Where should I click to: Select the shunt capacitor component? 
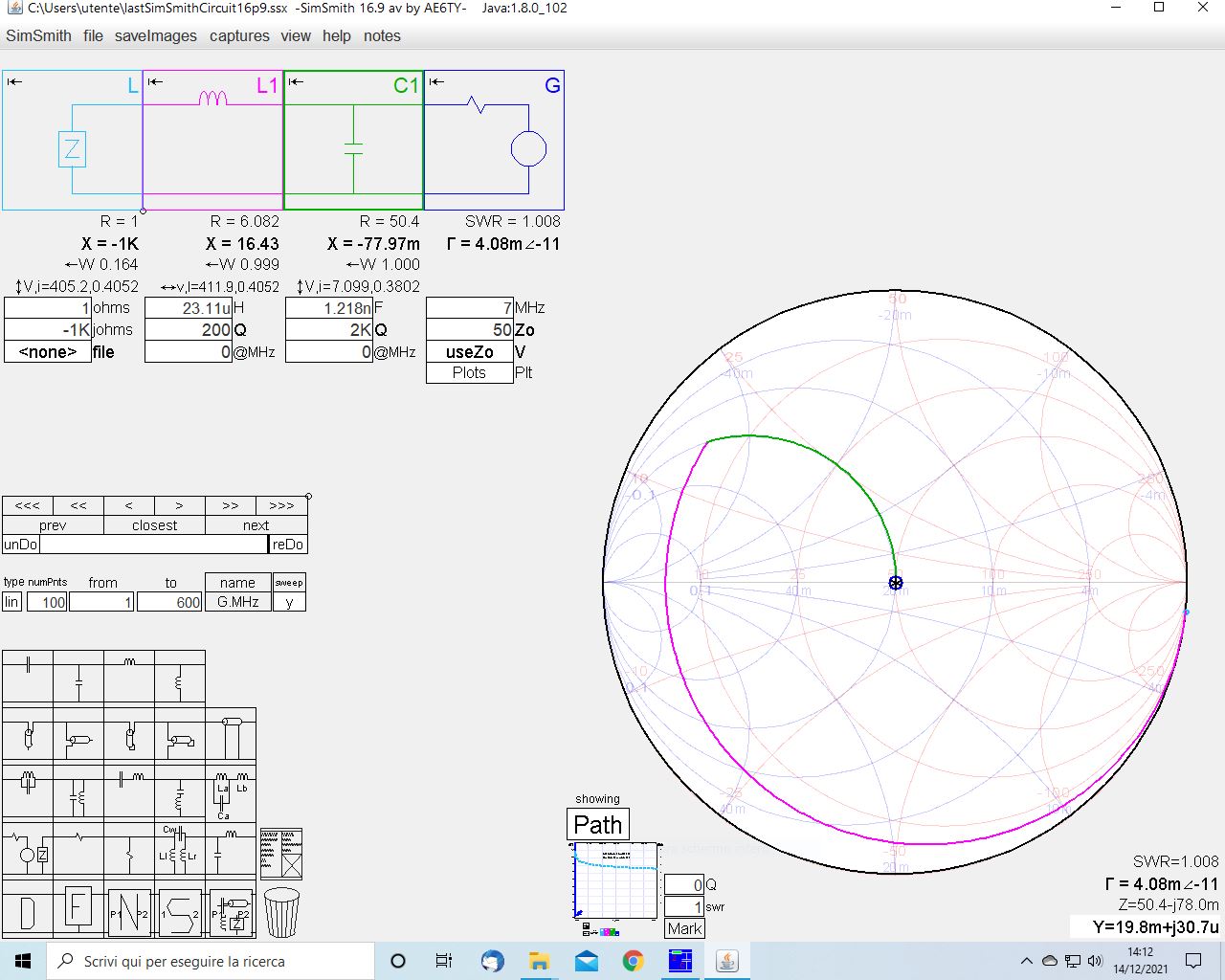point(78,677)
